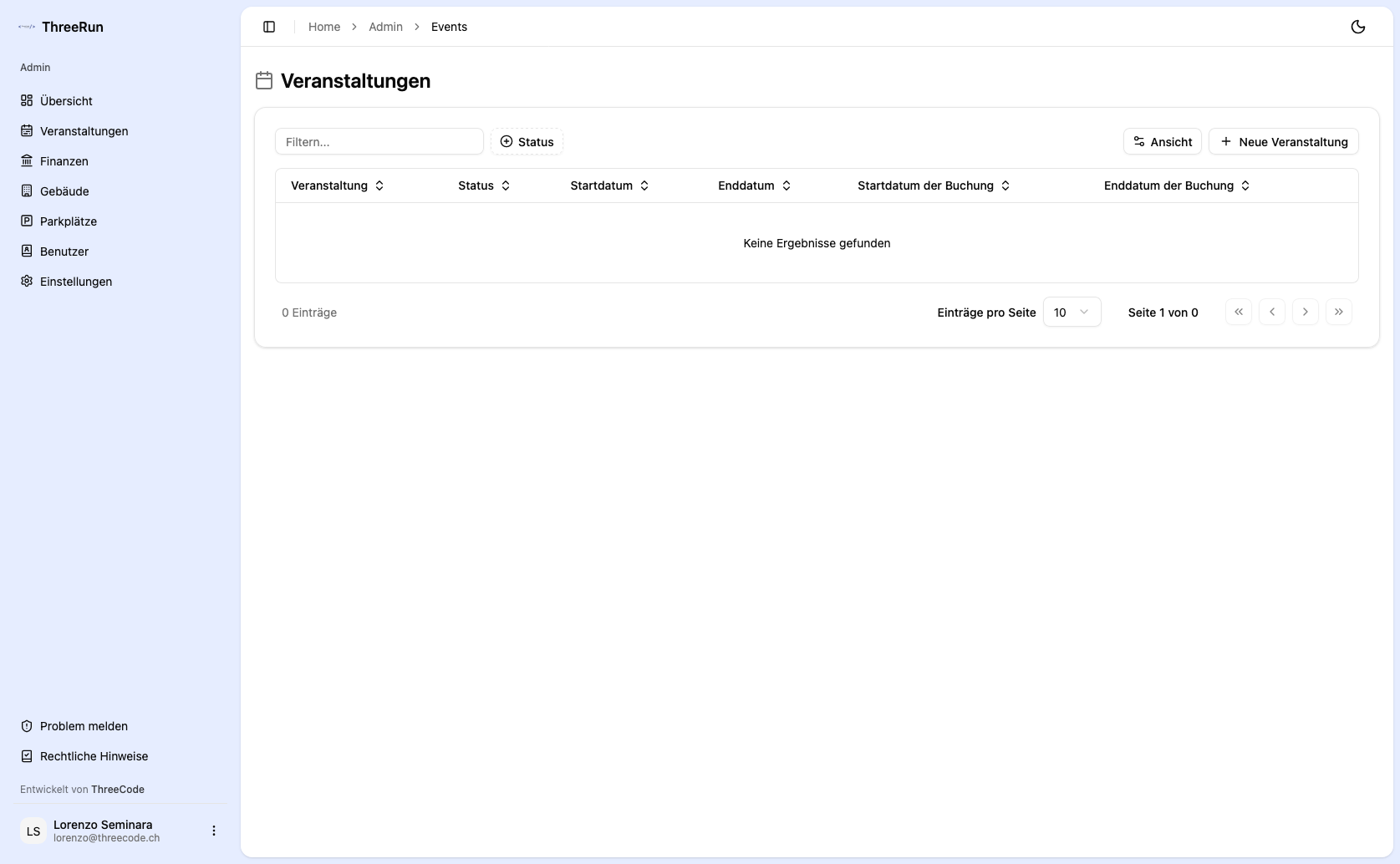Go to previous page chevron icon
This screenshot has height=864, width=1400.
tap(1272, 312)
